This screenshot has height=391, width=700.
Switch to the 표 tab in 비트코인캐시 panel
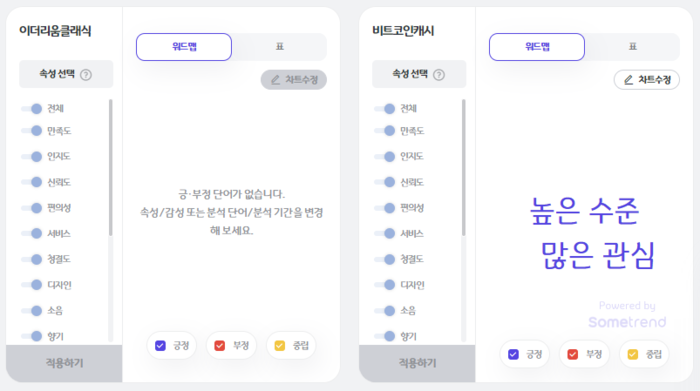[x=633, y=47]
